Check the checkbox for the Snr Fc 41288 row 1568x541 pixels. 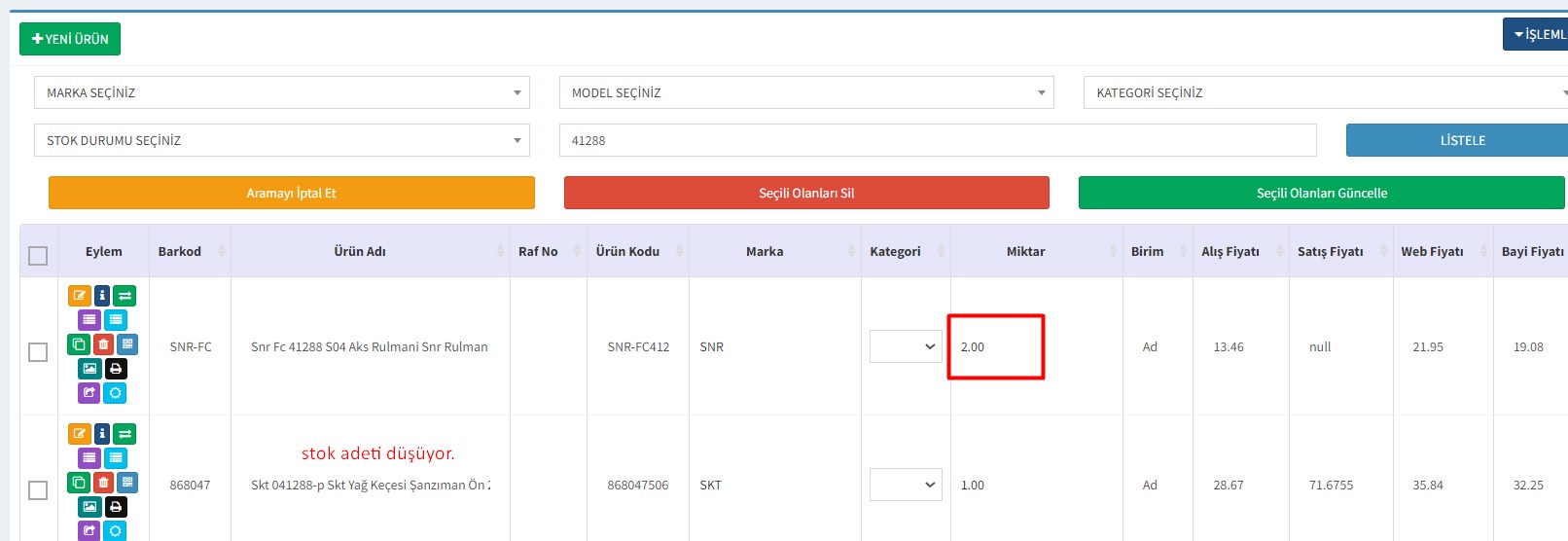click(x=38, y=352)
